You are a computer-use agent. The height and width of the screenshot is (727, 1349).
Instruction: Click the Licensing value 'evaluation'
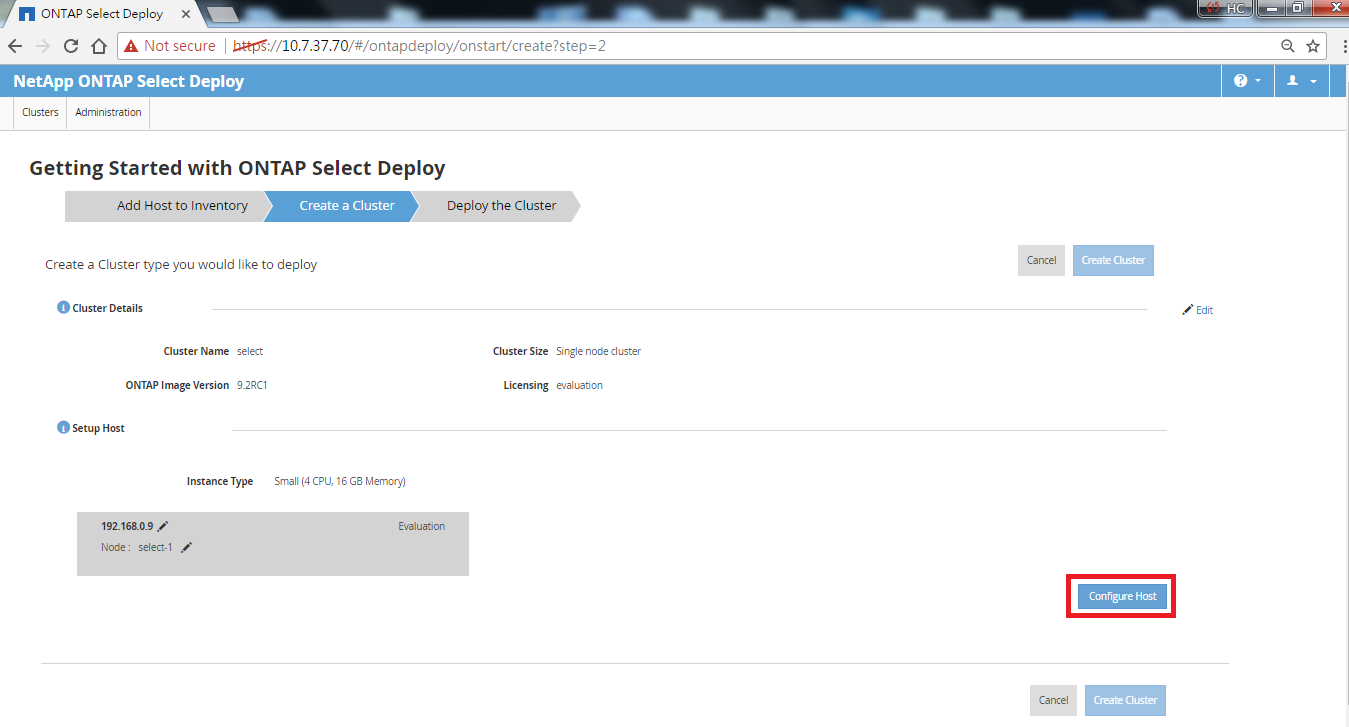click(579, 385)
